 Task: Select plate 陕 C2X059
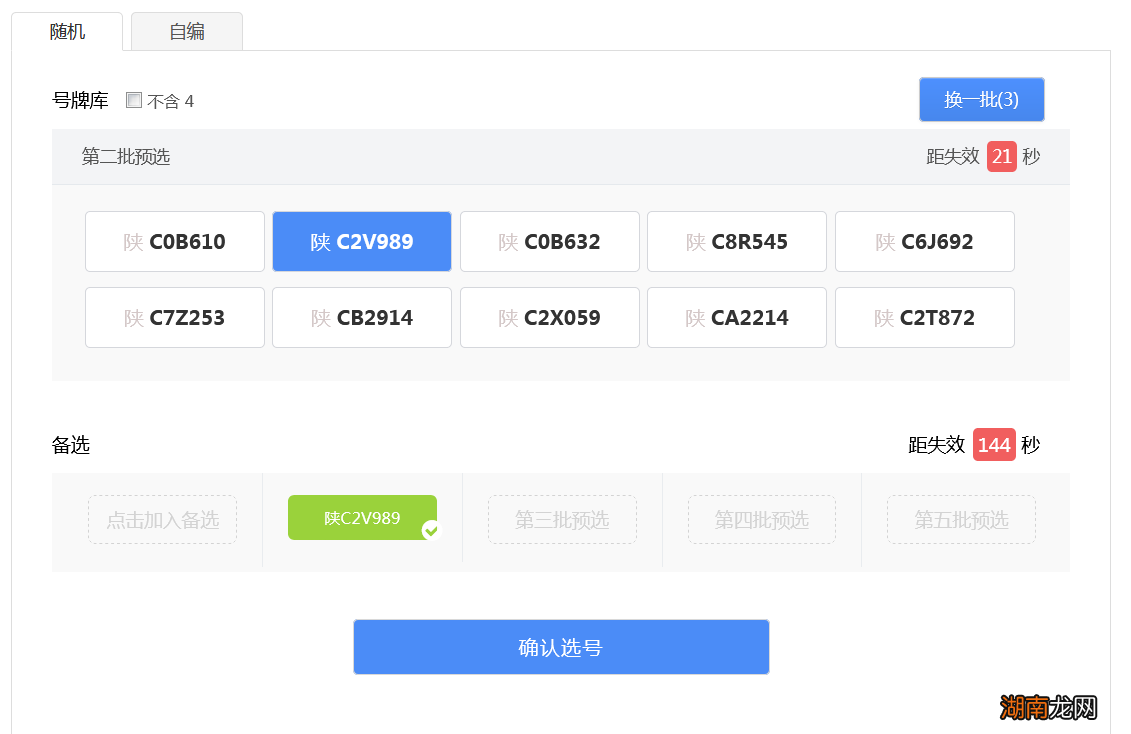point(550,318)
